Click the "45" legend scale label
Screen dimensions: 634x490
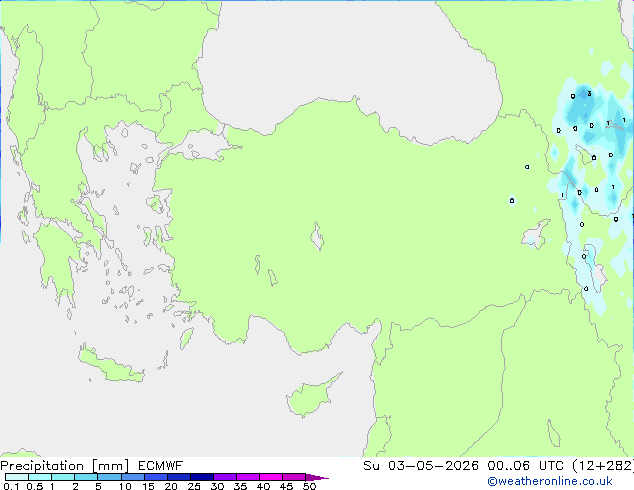[x=286, y=486]
